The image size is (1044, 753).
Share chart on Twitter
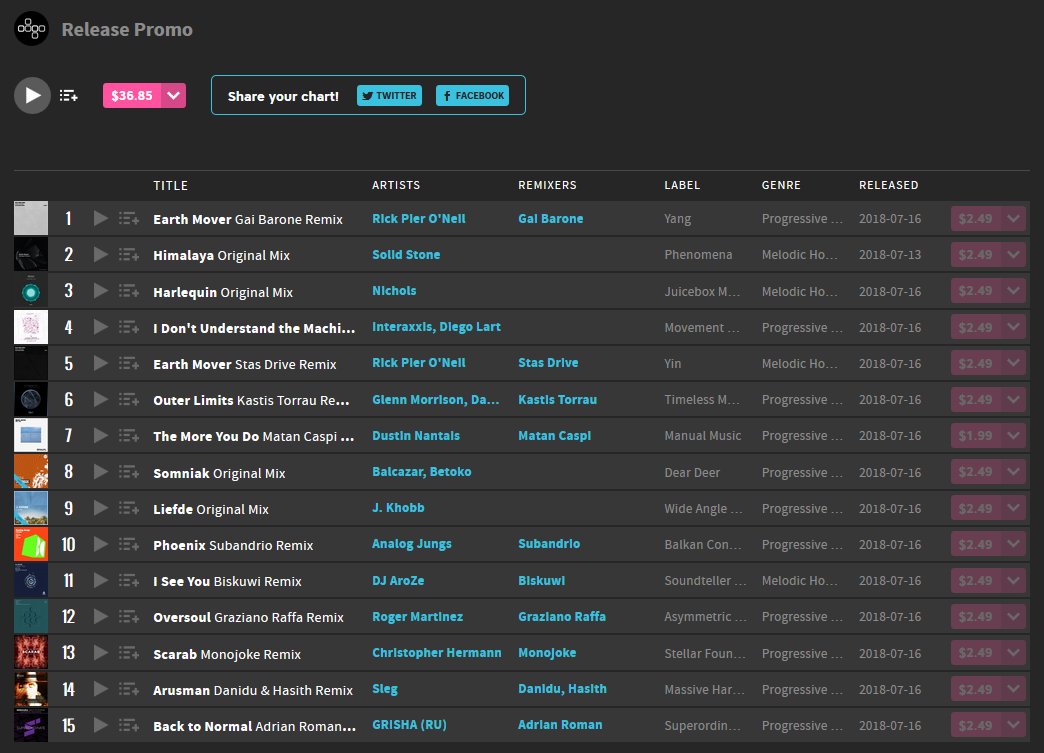390,95
